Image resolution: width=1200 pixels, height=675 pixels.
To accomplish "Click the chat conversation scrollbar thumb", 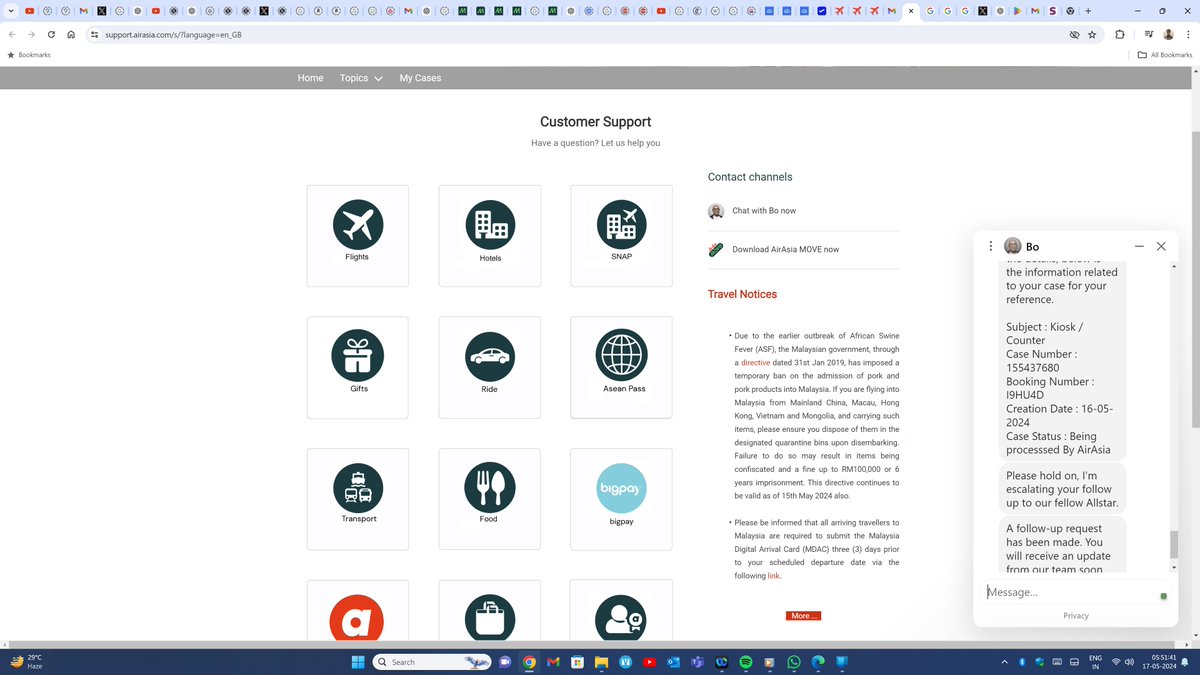I will point(1174,545).
